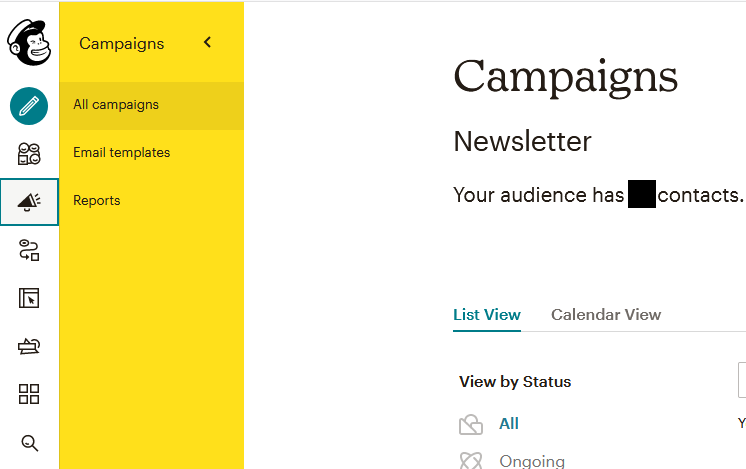
Task: Click the Campaigns panel header title
Action: pos(121,44)
